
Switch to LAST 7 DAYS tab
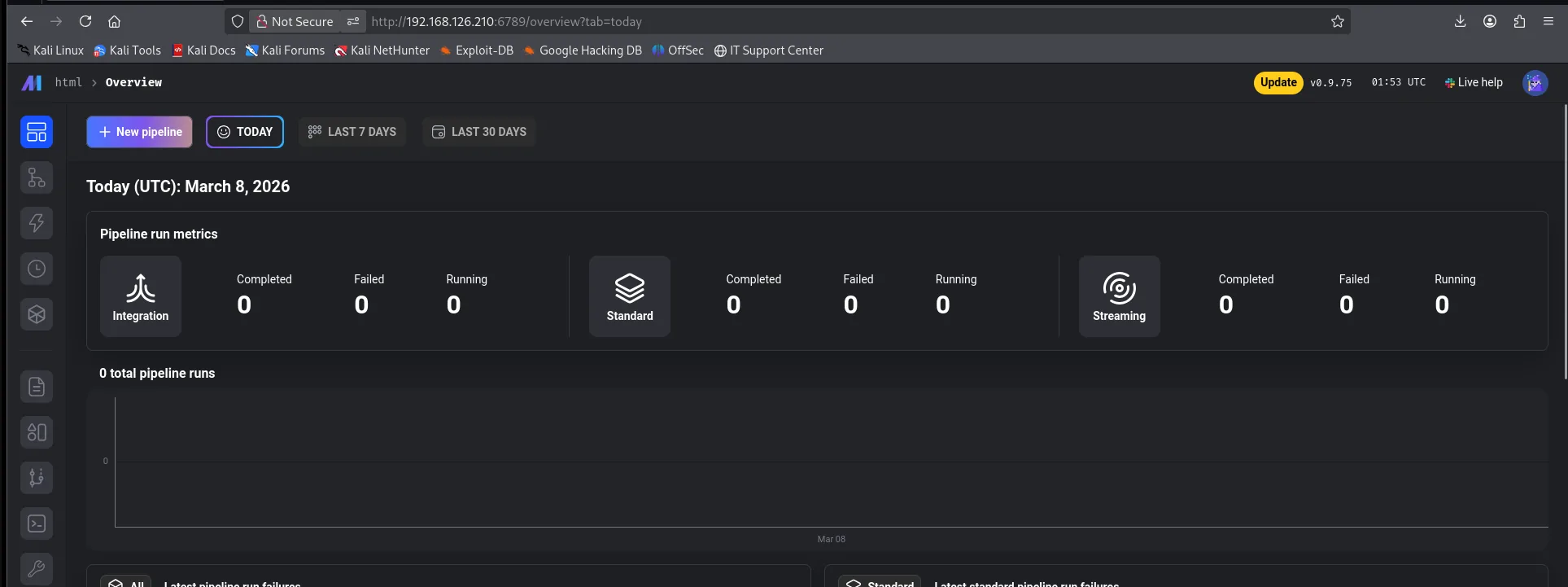(352, 132)
